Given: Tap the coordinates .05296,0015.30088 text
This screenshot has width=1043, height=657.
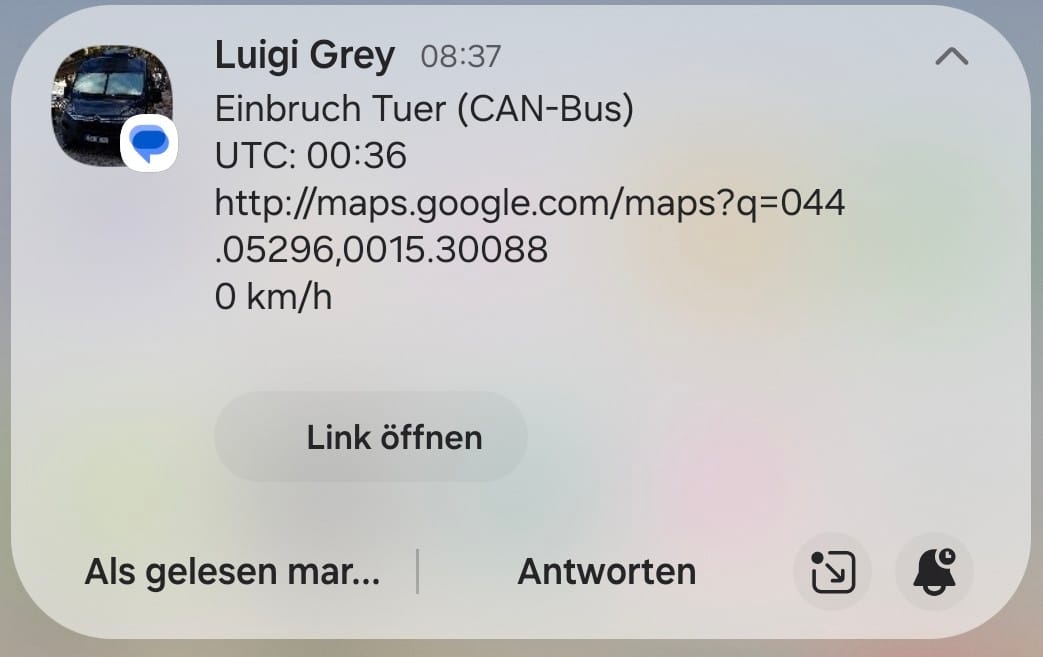Looking at the screenshot, I should tap(381, 250).
